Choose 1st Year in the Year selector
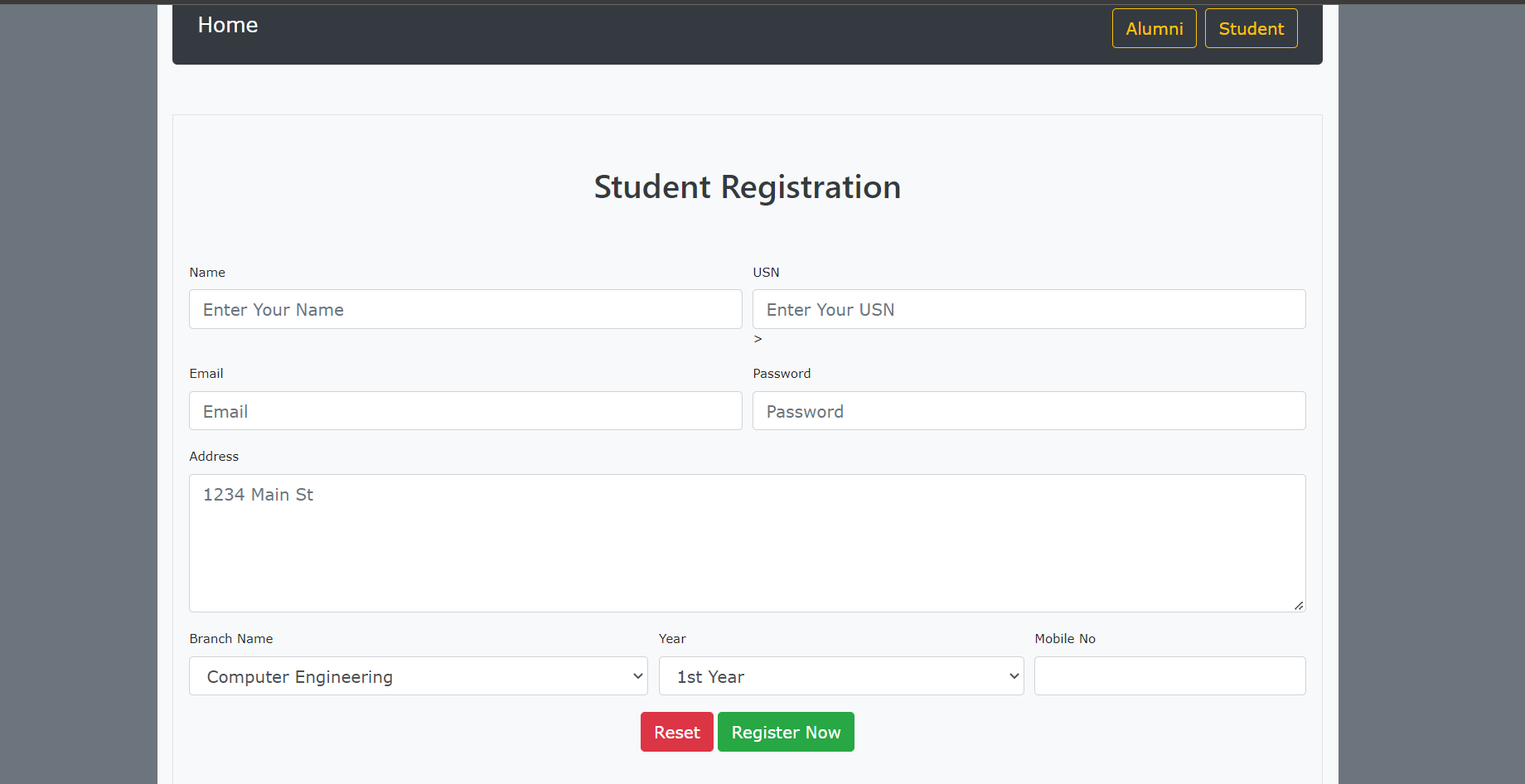Image resolution: width=1525 pixels, height=784 pixels. 840,675
